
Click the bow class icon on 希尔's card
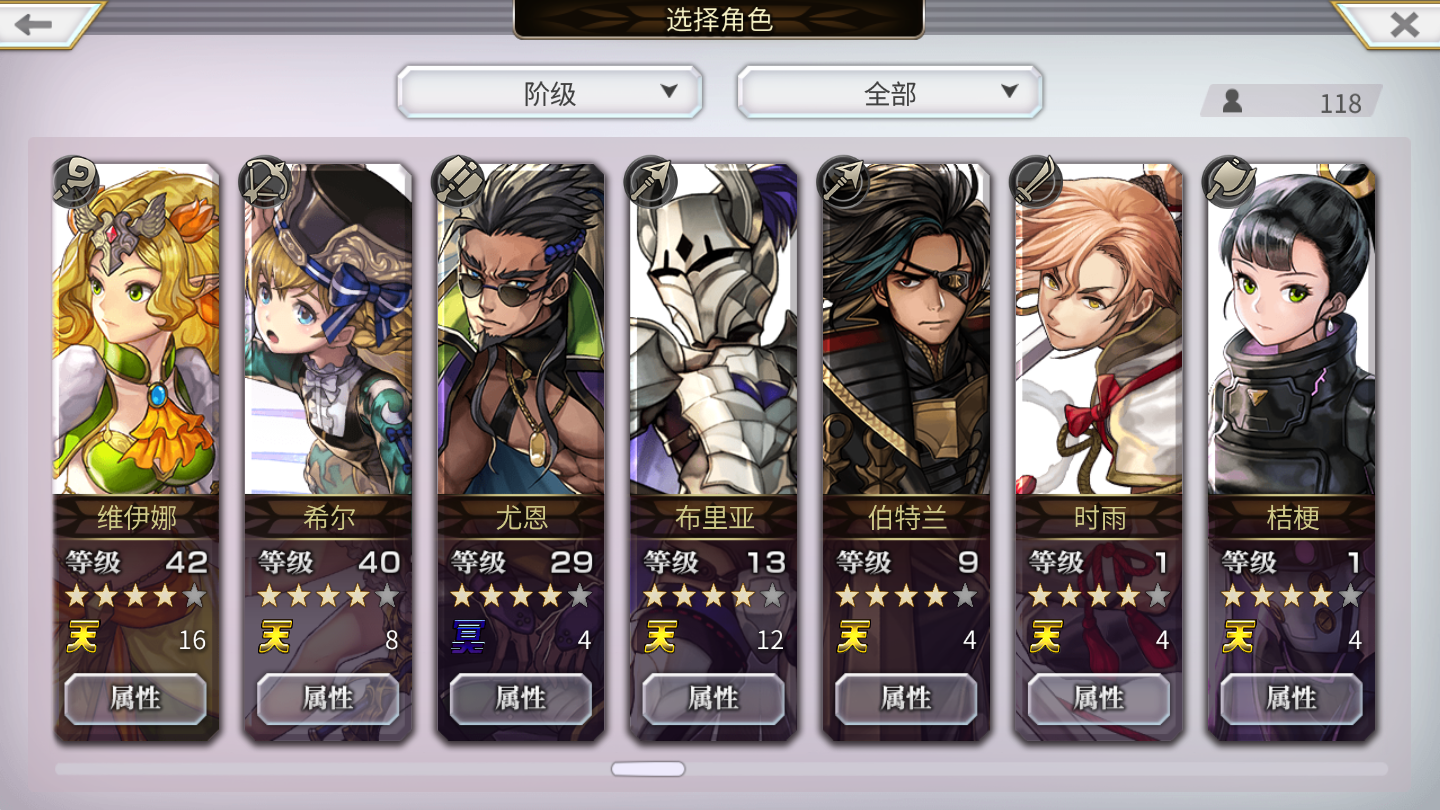pyautogui.click(x=267, y=181)
